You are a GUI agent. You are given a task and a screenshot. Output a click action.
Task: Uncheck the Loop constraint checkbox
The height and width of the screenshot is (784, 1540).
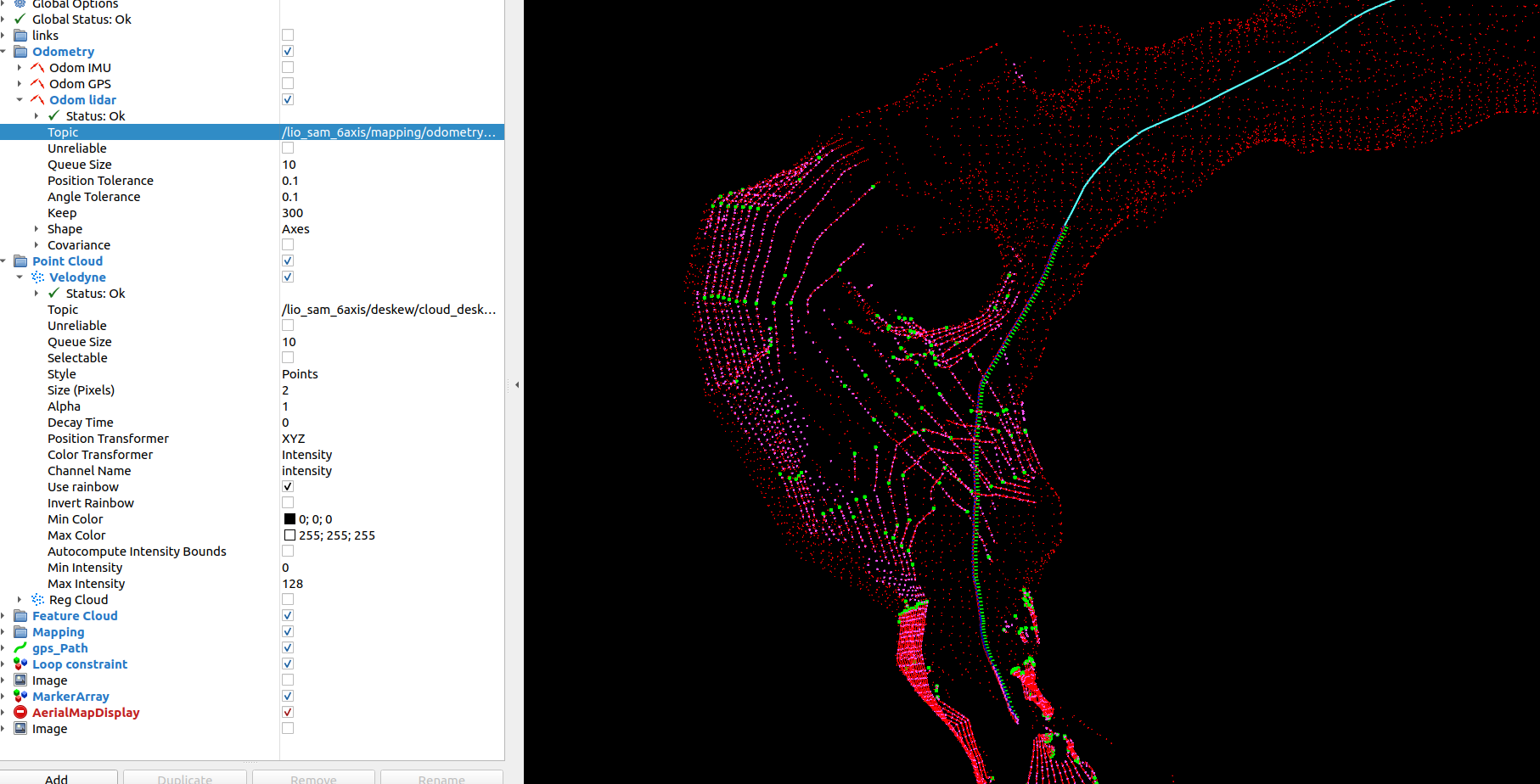[x=288, y=664]
